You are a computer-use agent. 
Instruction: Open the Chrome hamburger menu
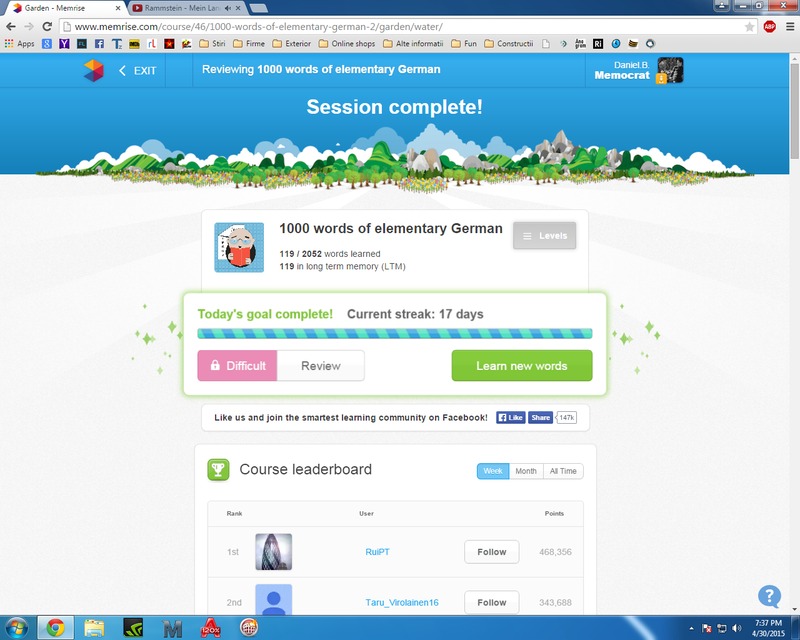[790, 27]
